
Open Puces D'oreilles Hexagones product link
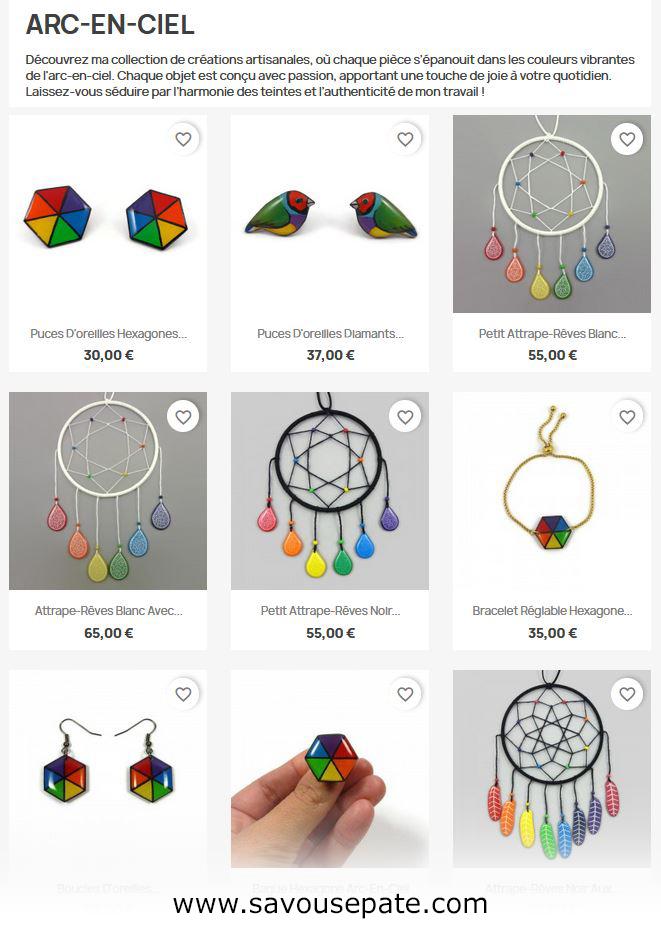tap(108, 333)
